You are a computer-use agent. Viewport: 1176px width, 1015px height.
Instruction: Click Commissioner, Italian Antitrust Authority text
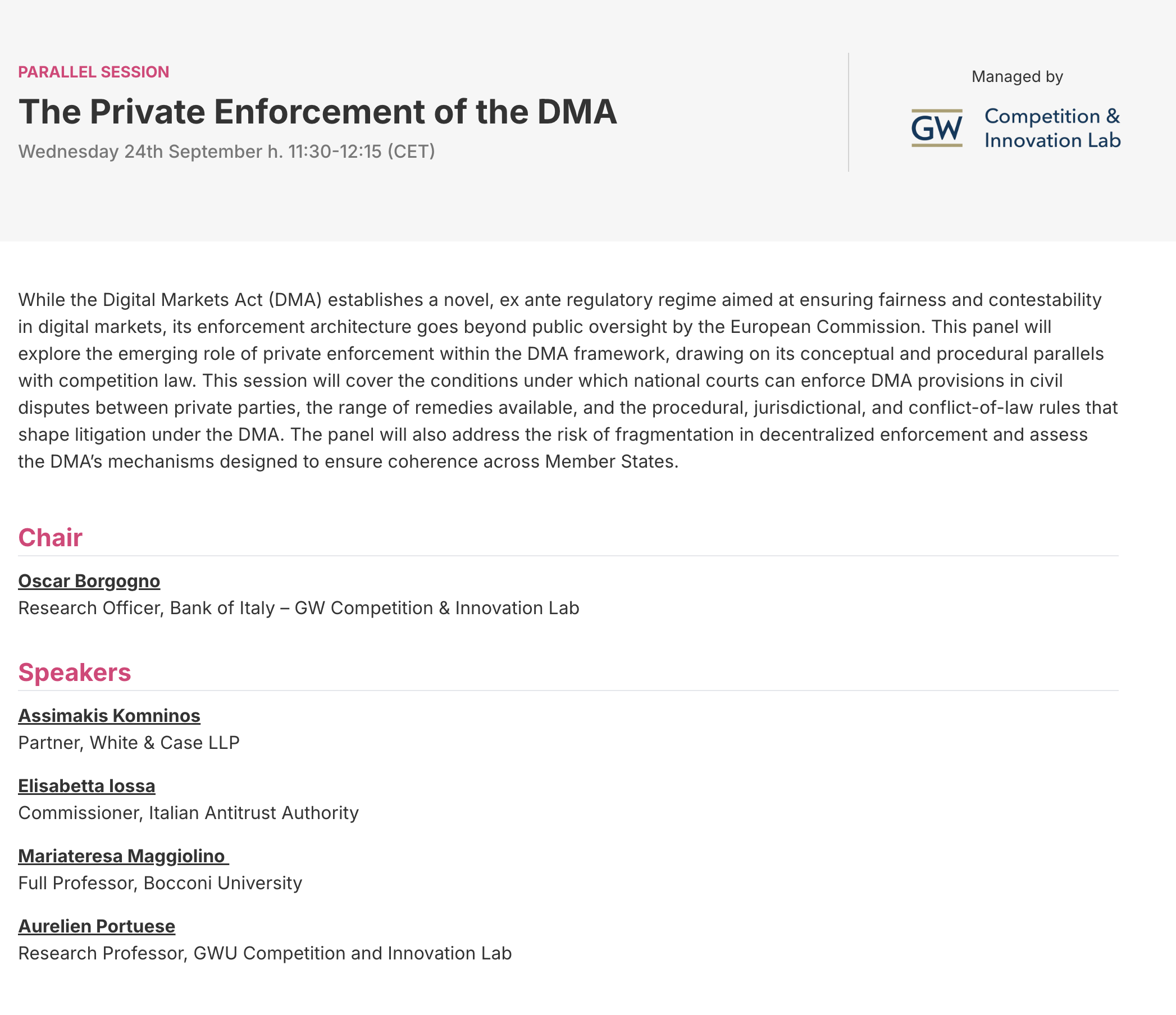click(189, 813)
